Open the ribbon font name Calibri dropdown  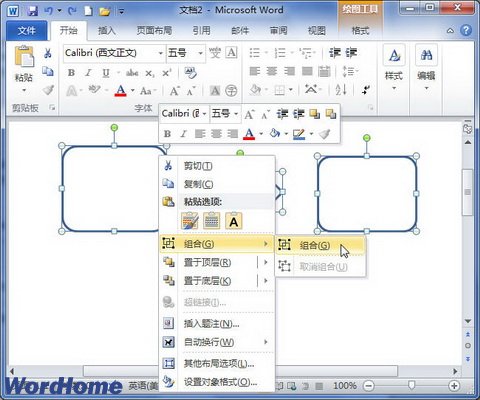pos(160,53)
